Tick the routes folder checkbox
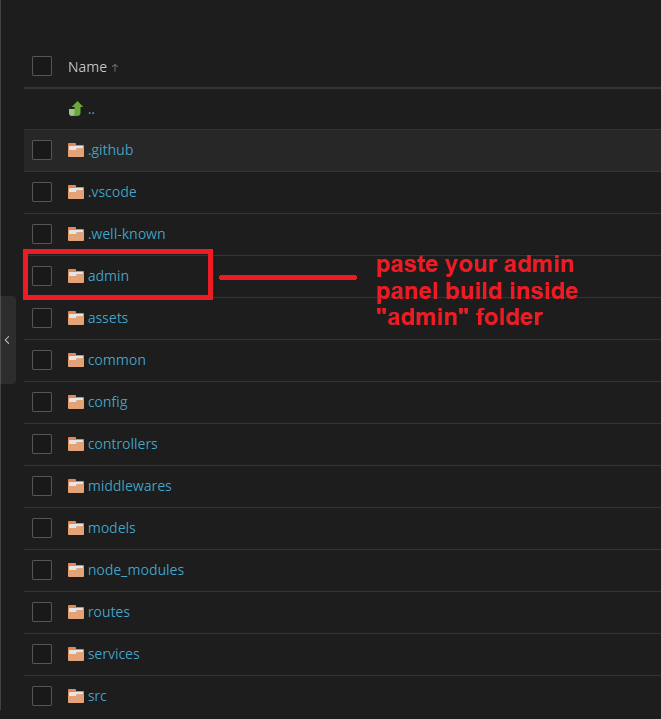661x719 pixels. pyautogui.click(x=42, y=612)
